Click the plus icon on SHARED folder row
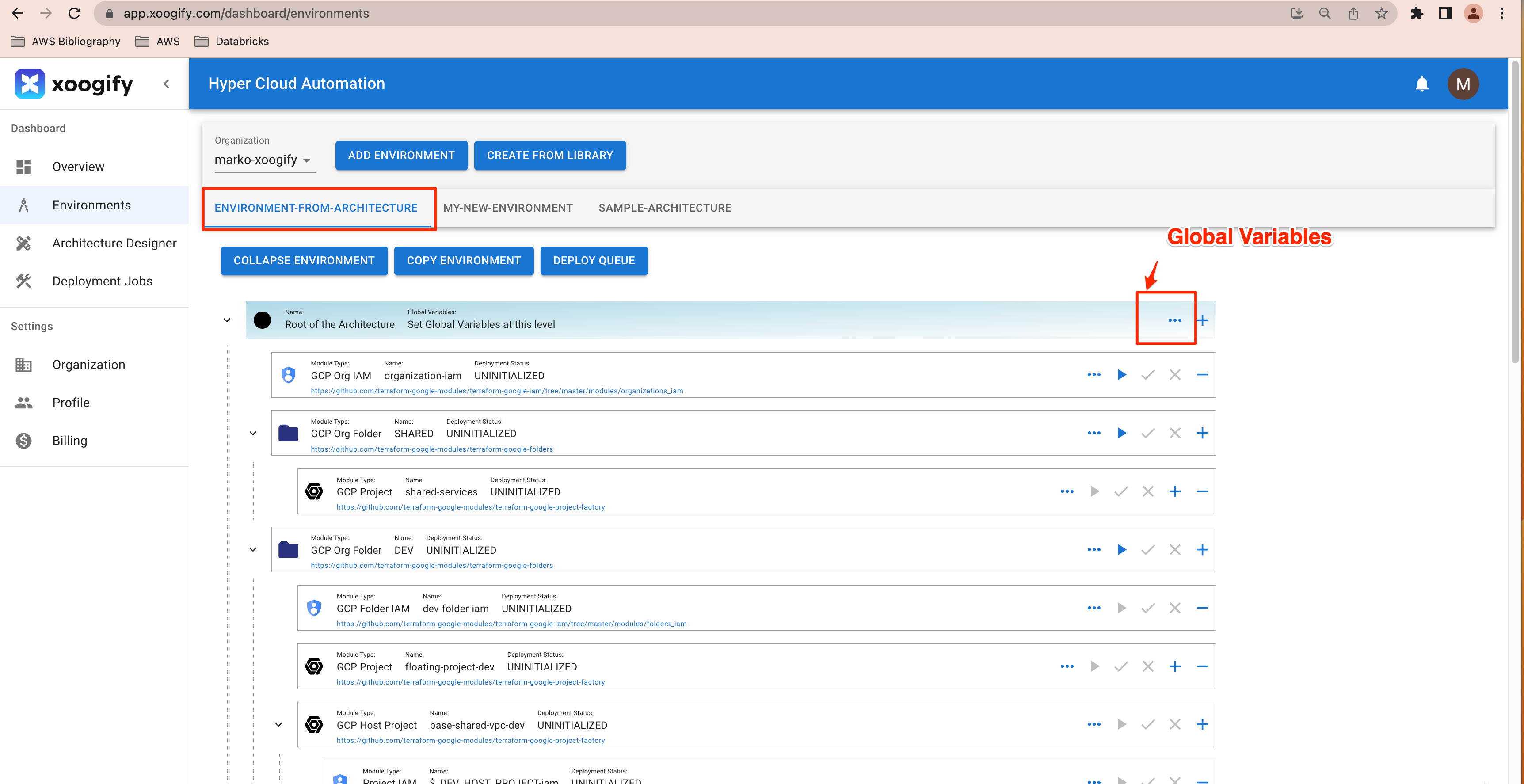The image size is (1524, 784). (1202, 433)
